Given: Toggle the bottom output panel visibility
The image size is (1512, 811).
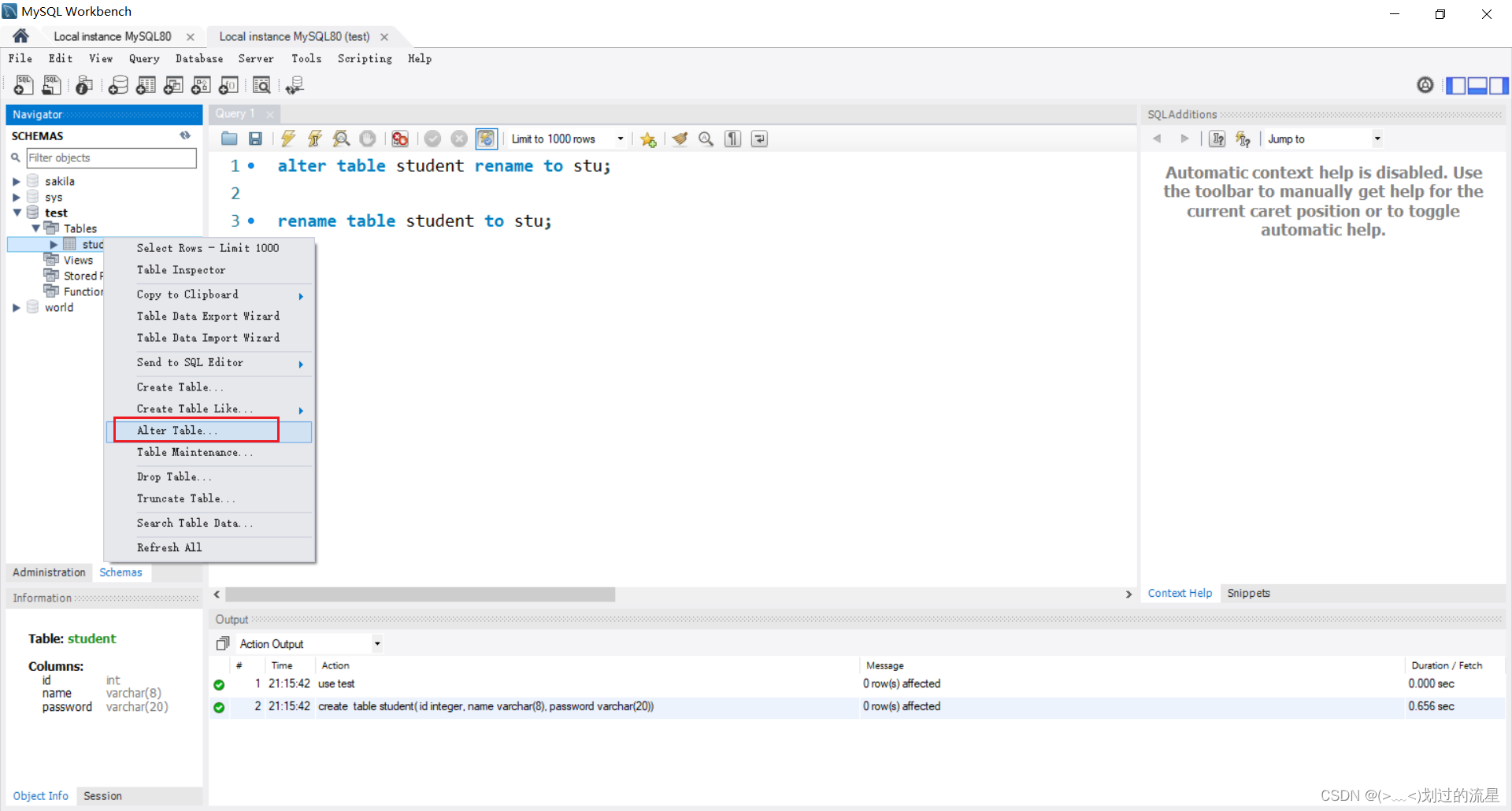Looking at the screenshot, I should pos(1477,85).
